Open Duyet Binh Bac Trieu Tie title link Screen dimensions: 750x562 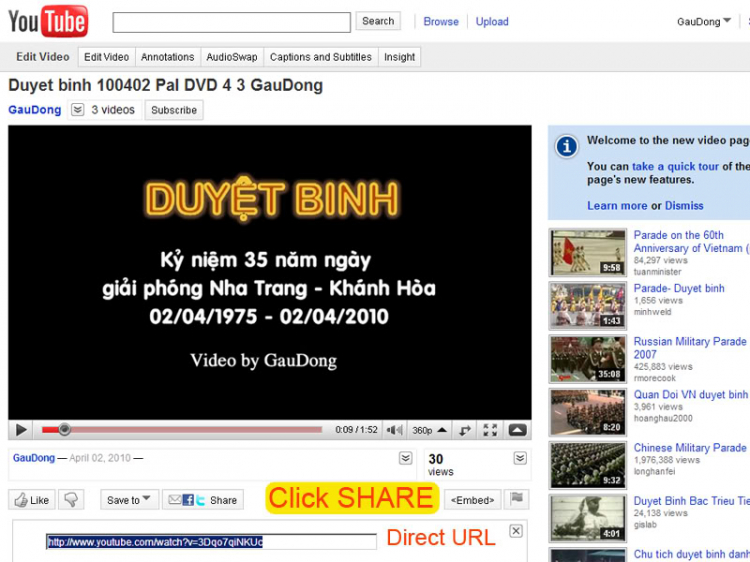pos(692,501)
